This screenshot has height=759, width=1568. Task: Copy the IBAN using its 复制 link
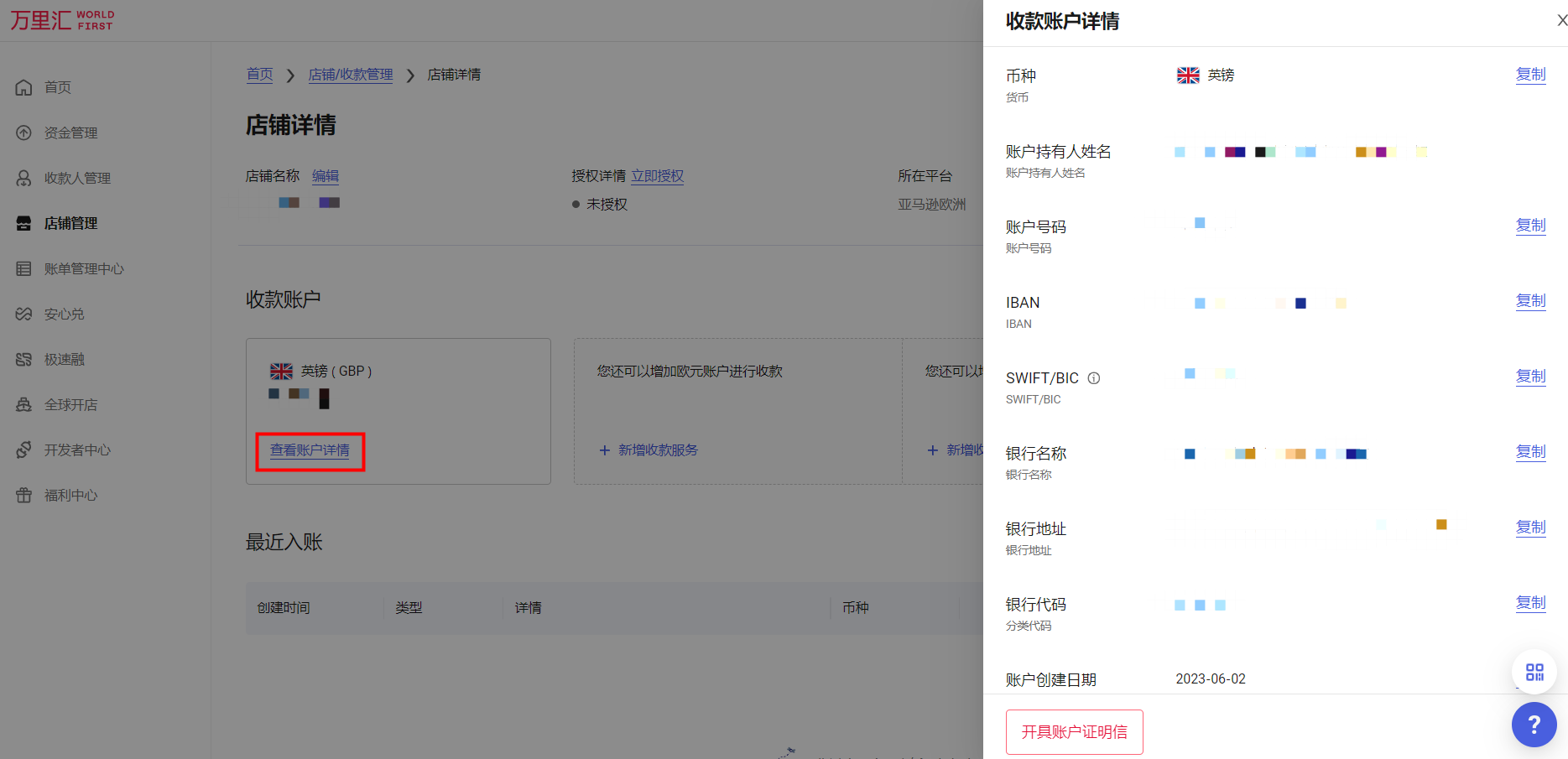pos(1530,300)
